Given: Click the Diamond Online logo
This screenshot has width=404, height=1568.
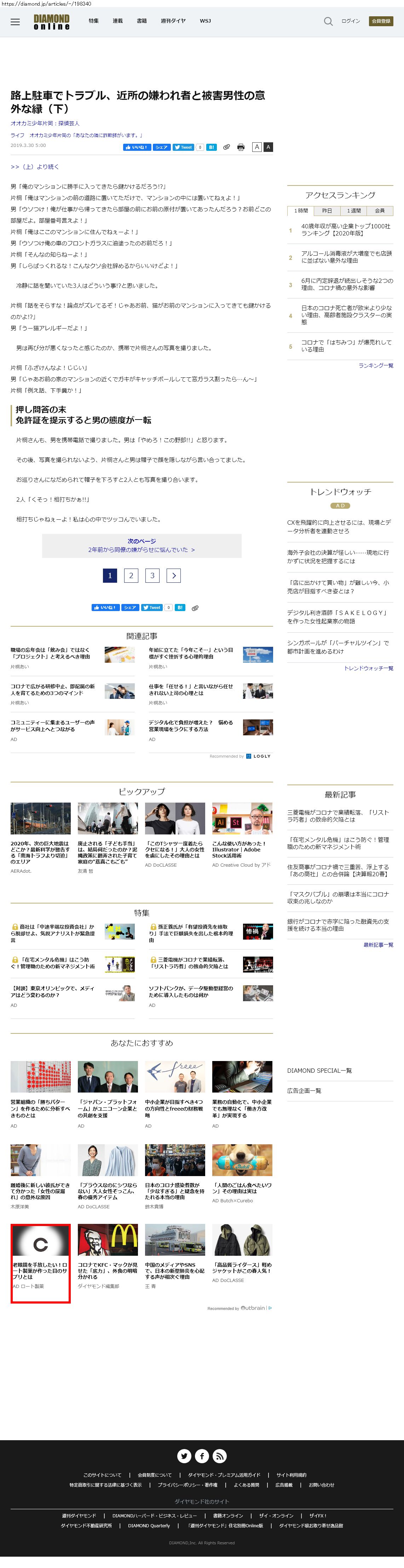Looking at the screenshot, I should 52,22.
